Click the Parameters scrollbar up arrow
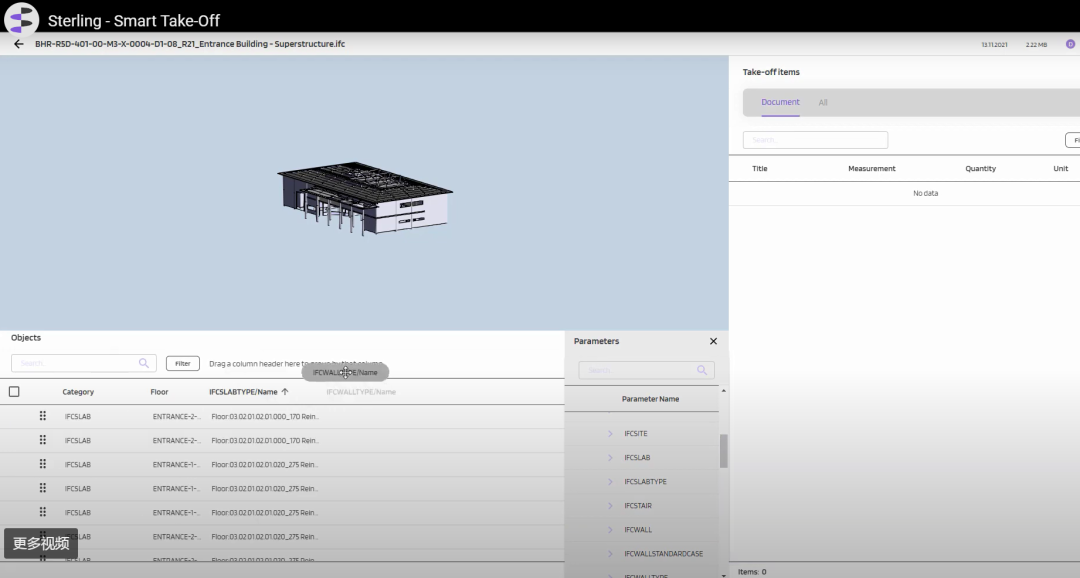This screenshot has height=578, width=1080. pos(723,391)
